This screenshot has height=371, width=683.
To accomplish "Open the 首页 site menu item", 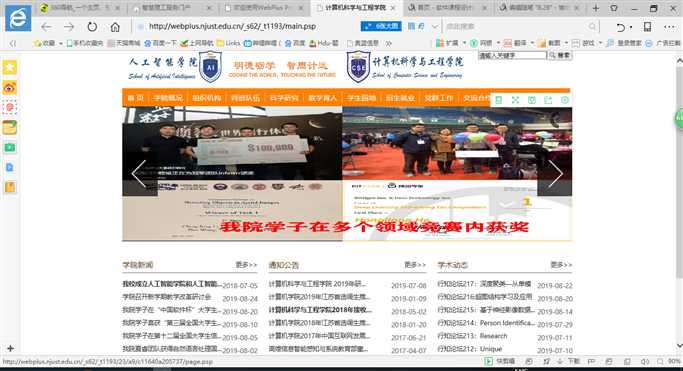I will 135,98.
